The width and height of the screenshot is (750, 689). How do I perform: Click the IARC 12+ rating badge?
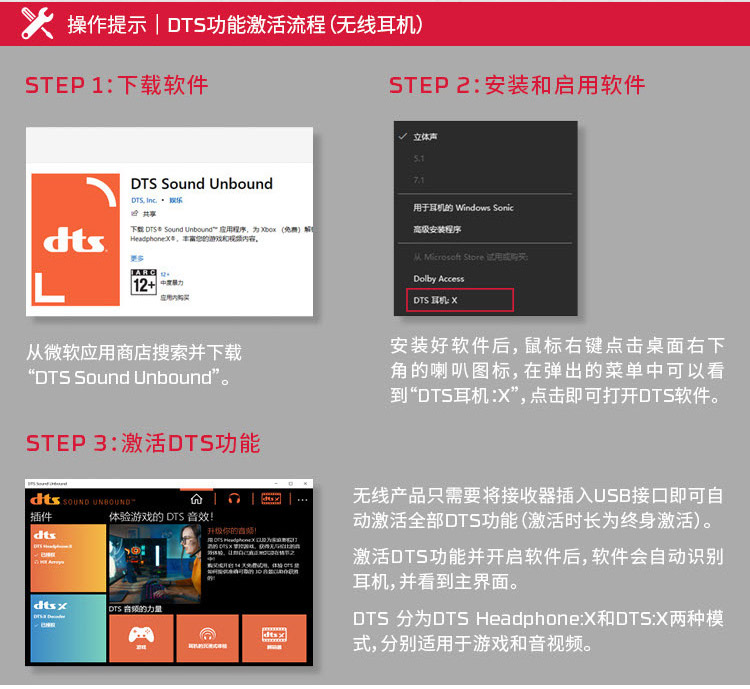(x=143, y=282)
